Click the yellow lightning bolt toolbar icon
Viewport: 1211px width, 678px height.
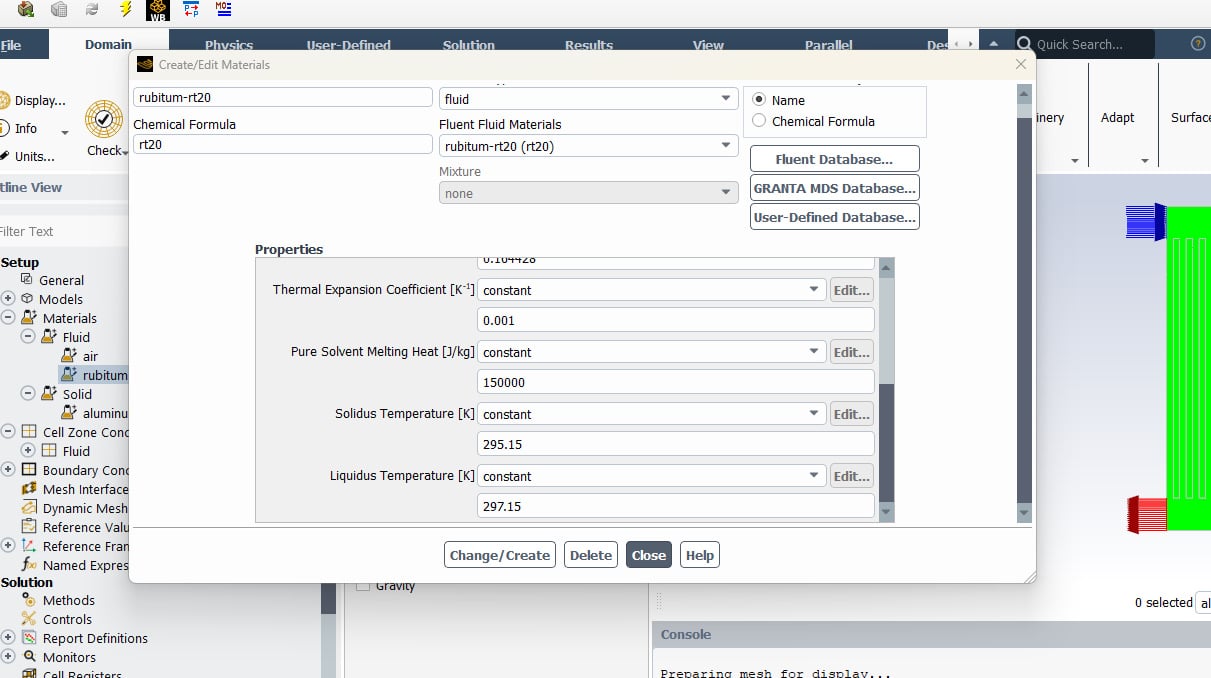point(125,10)
